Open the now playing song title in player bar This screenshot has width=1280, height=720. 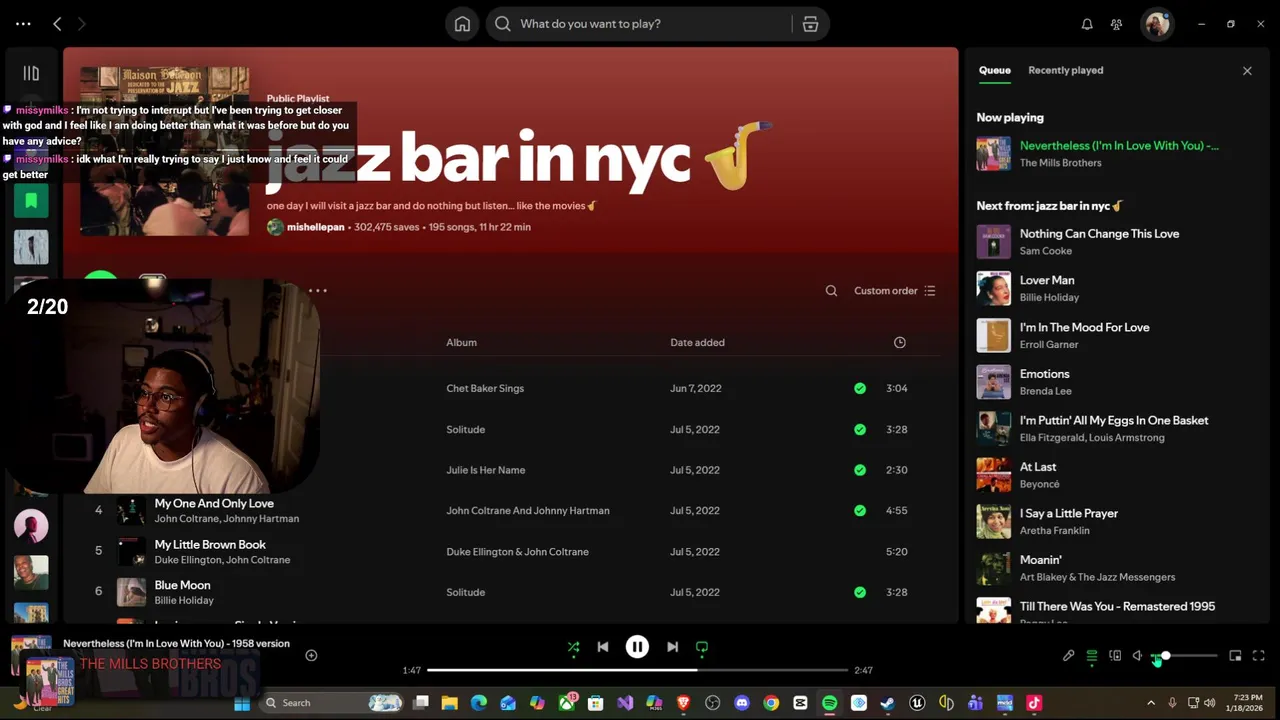[x=176, y=644]
